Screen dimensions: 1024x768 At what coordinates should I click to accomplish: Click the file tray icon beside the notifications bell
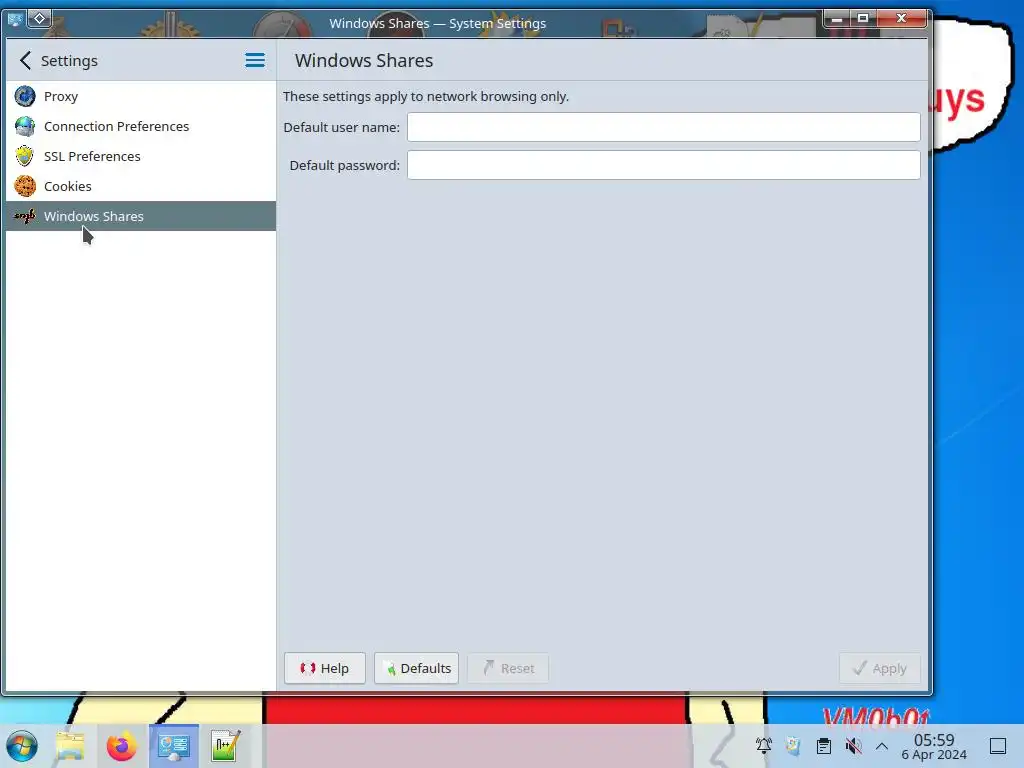(793, 745)
